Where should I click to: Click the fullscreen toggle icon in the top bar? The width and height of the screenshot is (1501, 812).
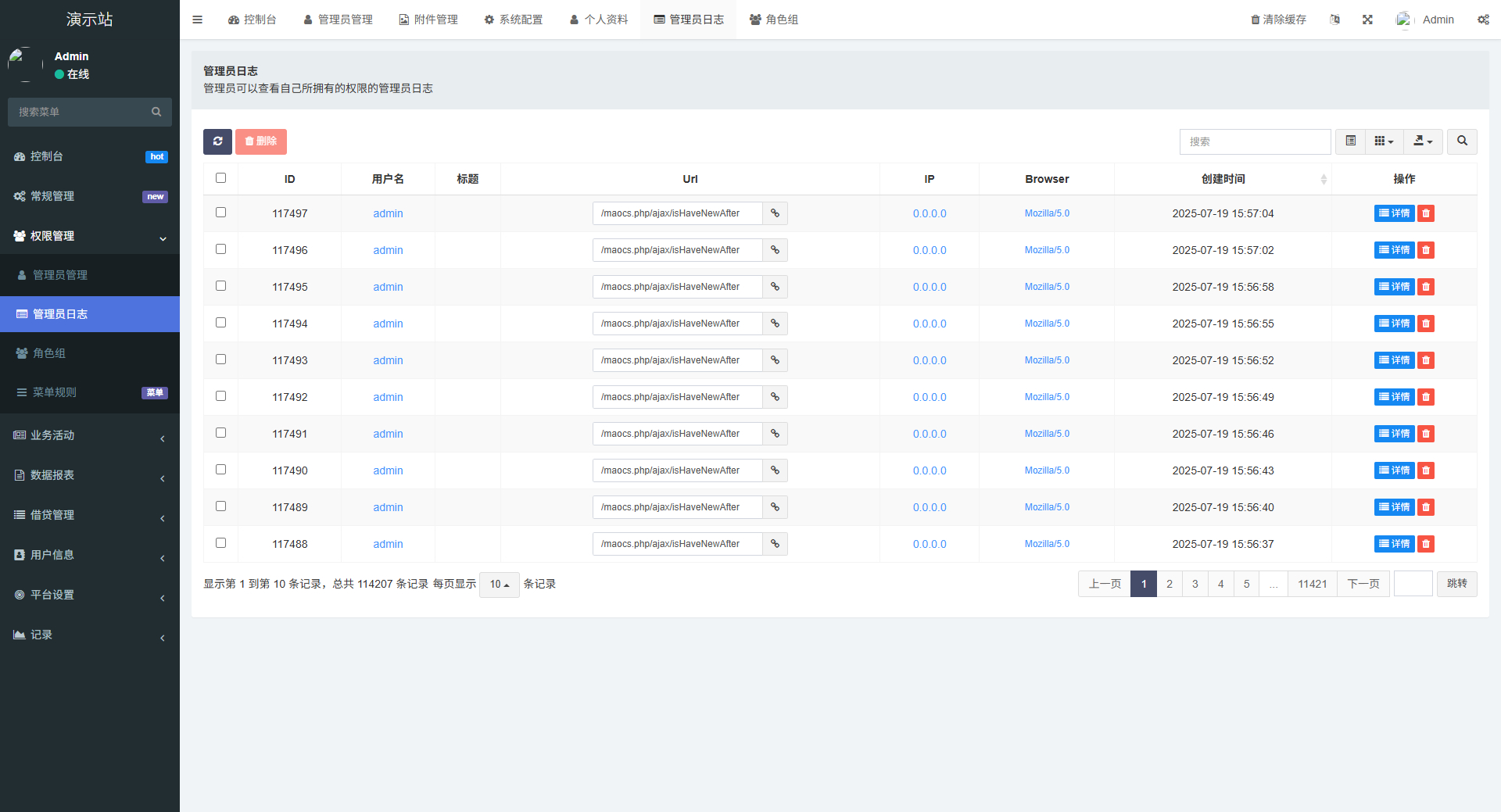click(1367, 19)
